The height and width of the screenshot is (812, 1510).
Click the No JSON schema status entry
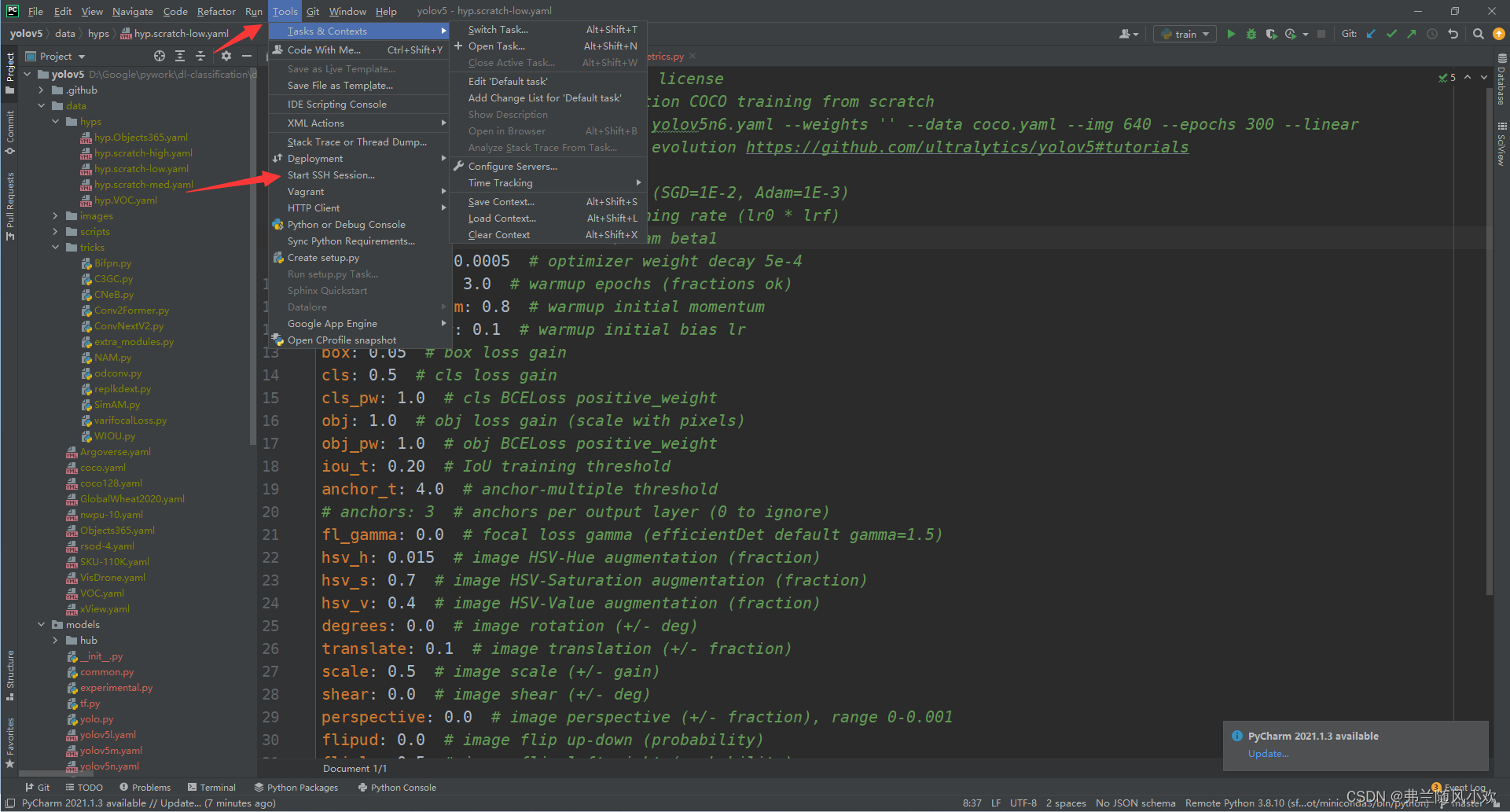1135,803
